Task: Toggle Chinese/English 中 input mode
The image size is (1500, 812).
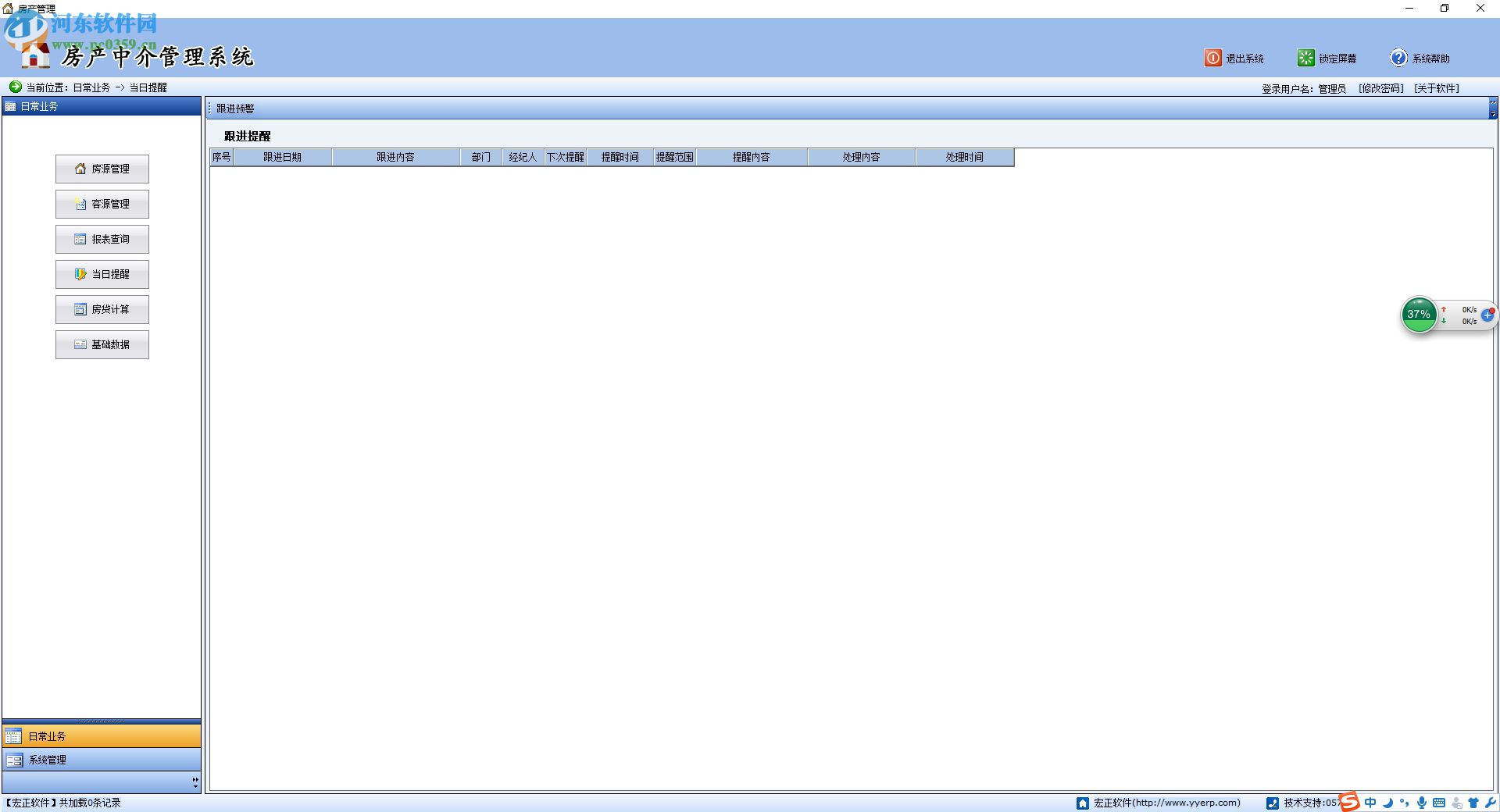Action: point(1370,803)
